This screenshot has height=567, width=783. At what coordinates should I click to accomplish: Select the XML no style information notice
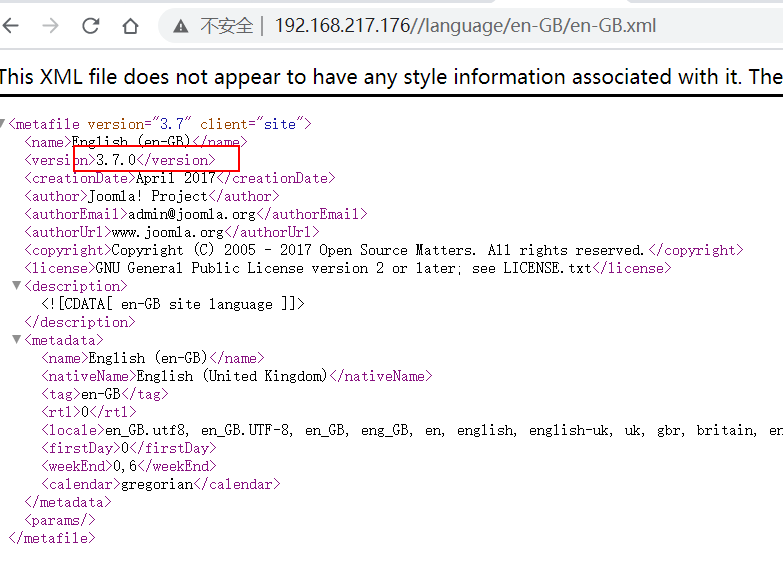[391, 77]
